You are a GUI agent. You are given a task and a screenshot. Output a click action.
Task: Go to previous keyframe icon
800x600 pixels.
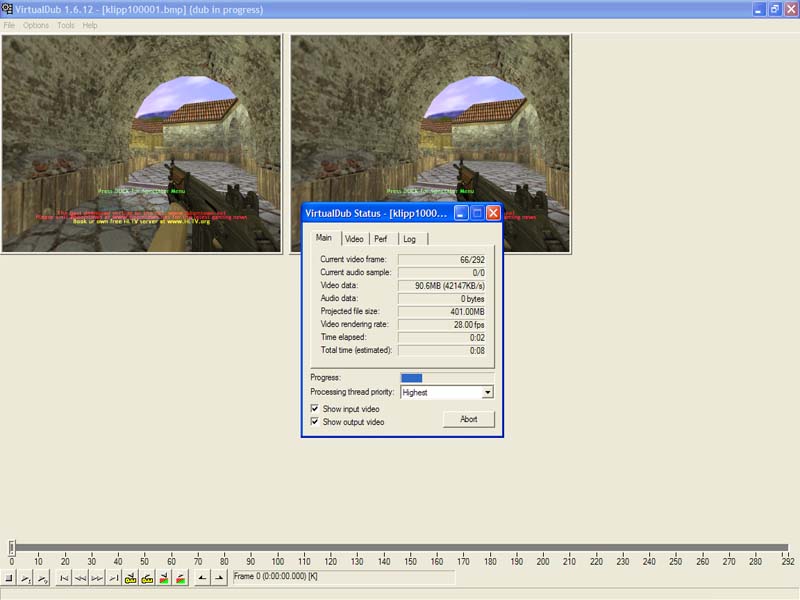(131, 578)
